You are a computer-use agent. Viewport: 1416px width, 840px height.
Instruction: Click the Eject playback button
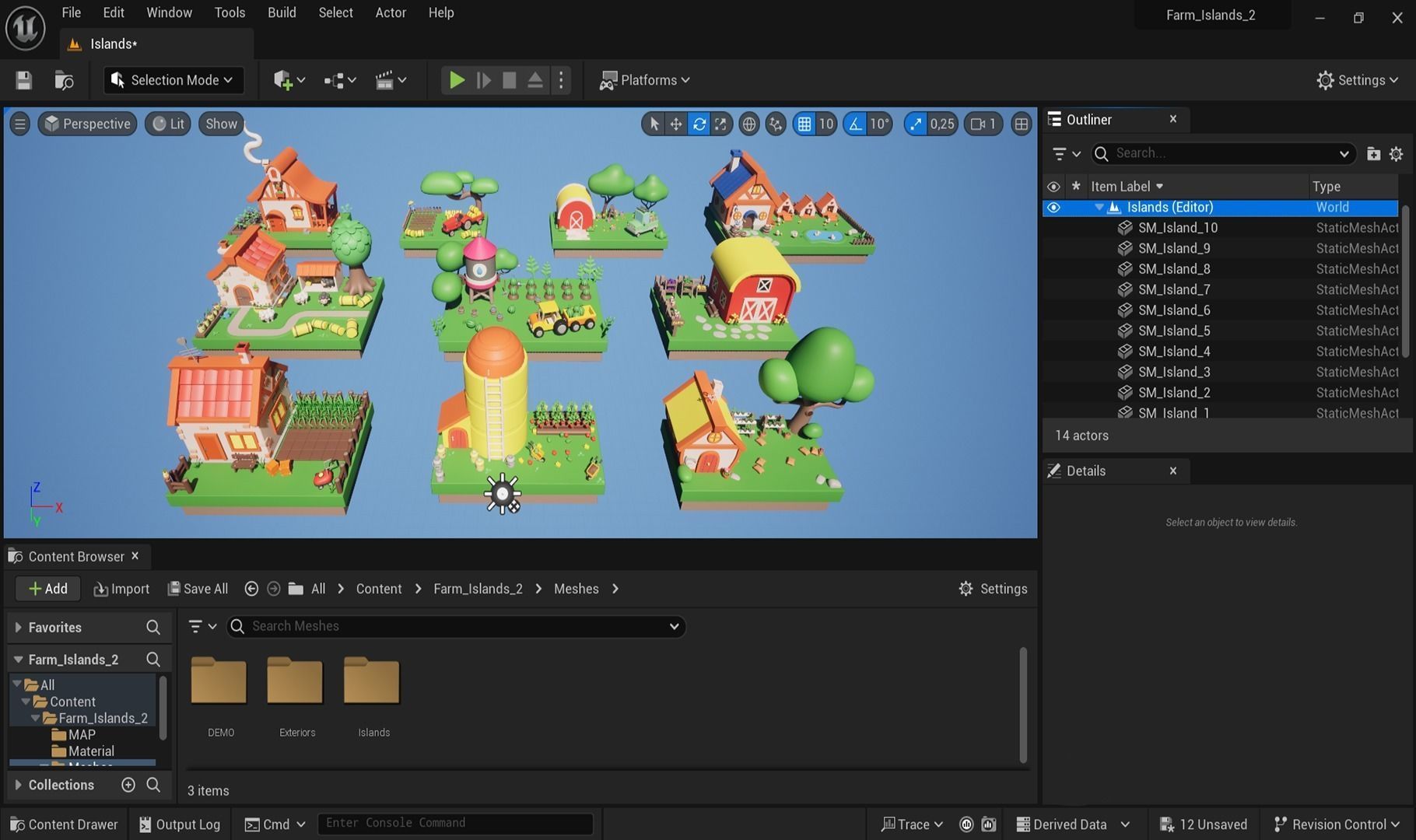tap(535, 80)
